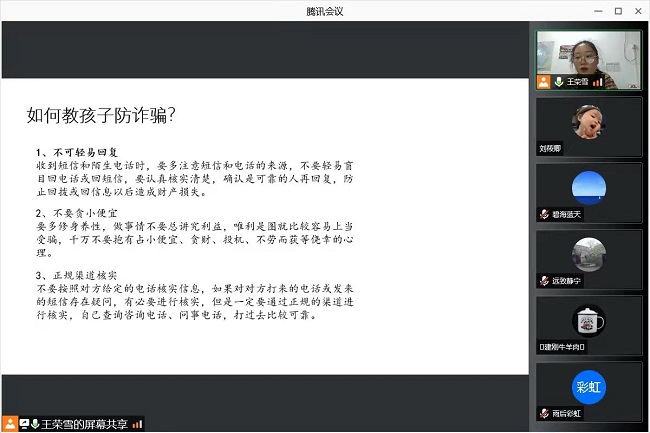Click the screen share icon in bottom status bar
This screenshot has width=650, height=433.
(24, 424)
